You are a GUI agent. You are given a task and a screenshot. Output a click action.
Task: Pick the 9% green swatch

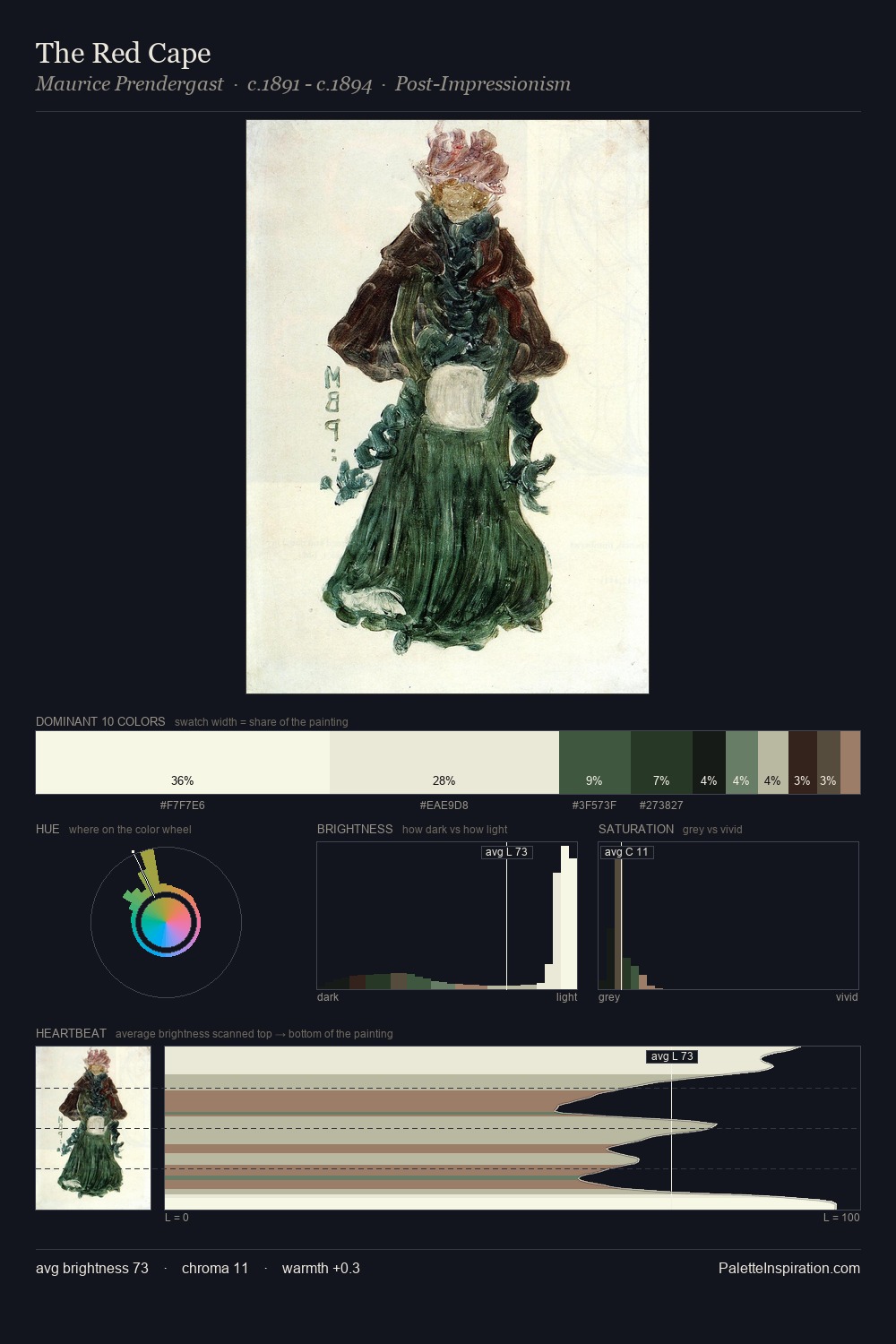click(x=595, y=762)
